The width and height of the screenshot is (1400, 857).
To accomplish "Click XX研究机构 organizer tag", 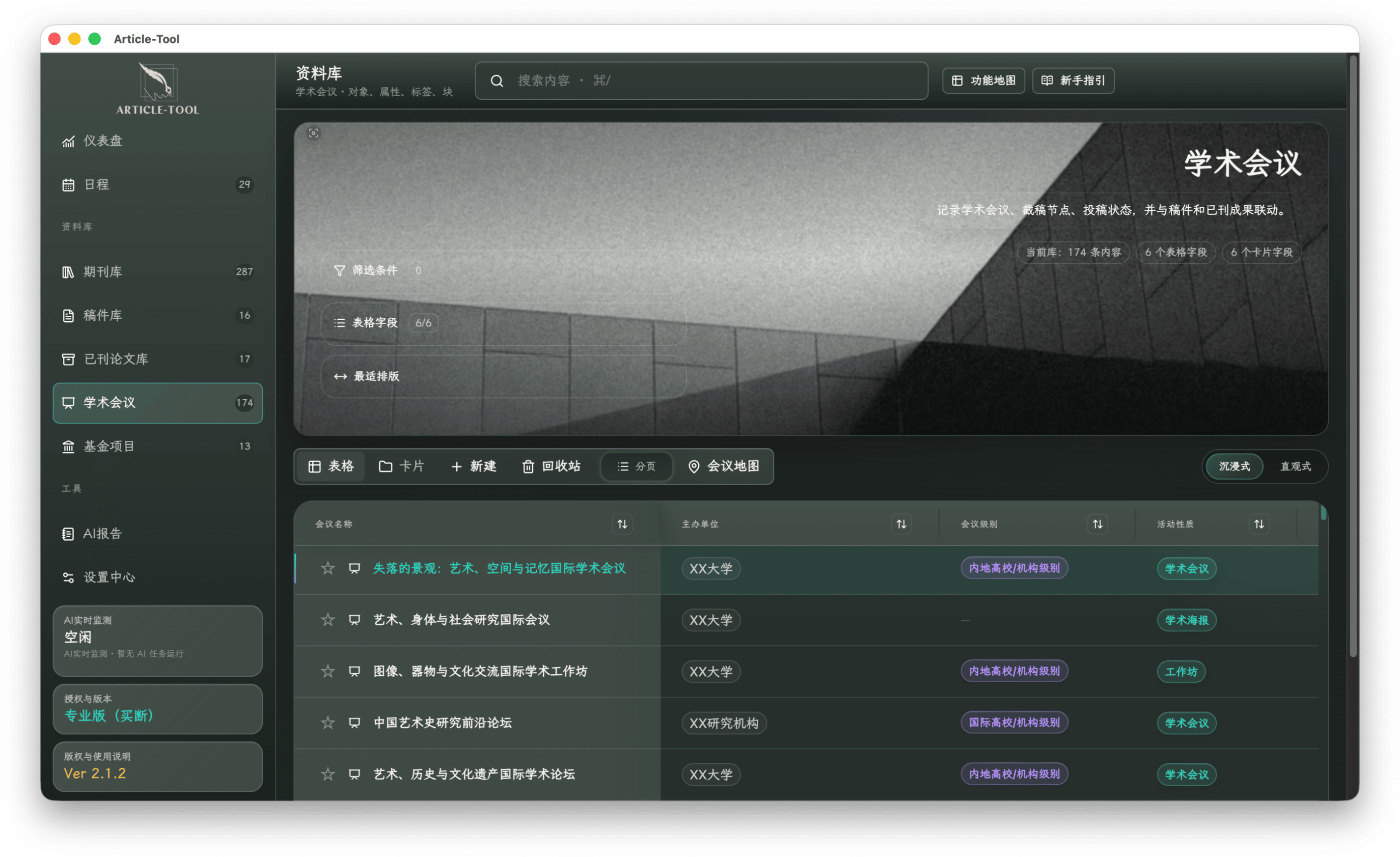I will coord(723,723).
